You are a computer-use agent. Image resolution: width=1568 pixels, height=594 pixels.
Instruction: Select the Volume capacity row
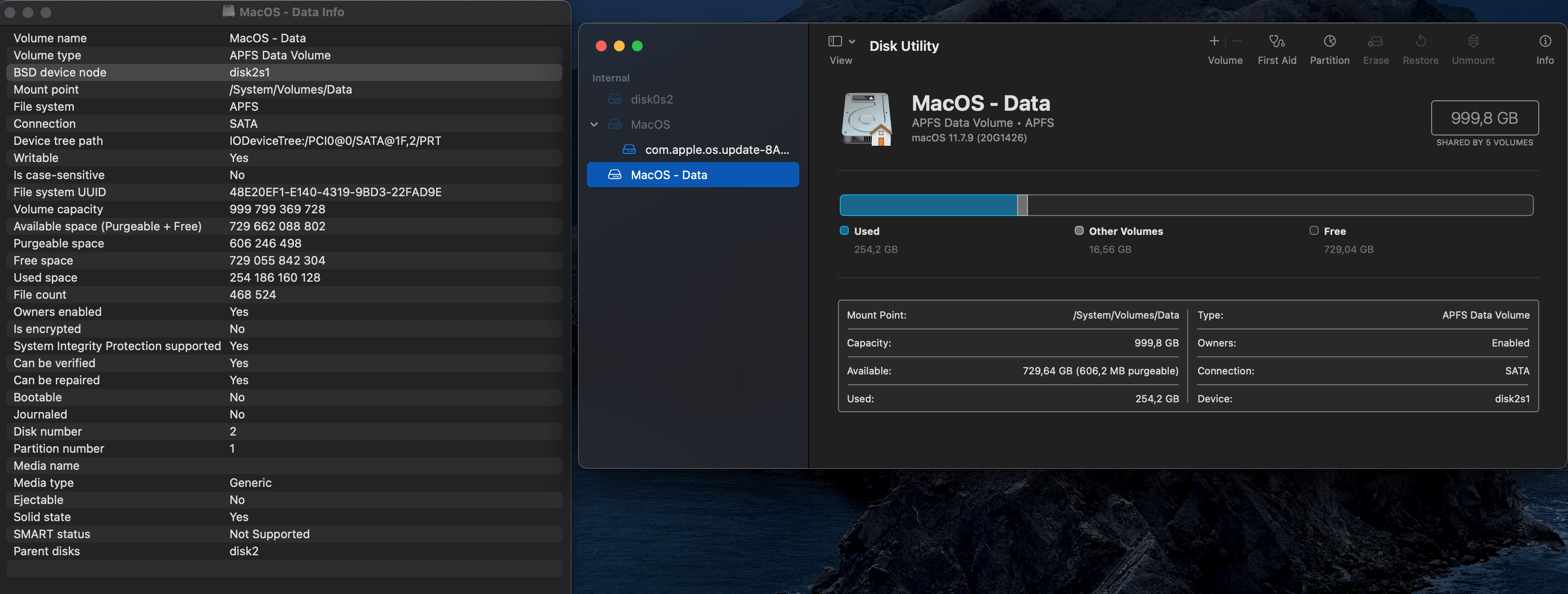(284, 209)
